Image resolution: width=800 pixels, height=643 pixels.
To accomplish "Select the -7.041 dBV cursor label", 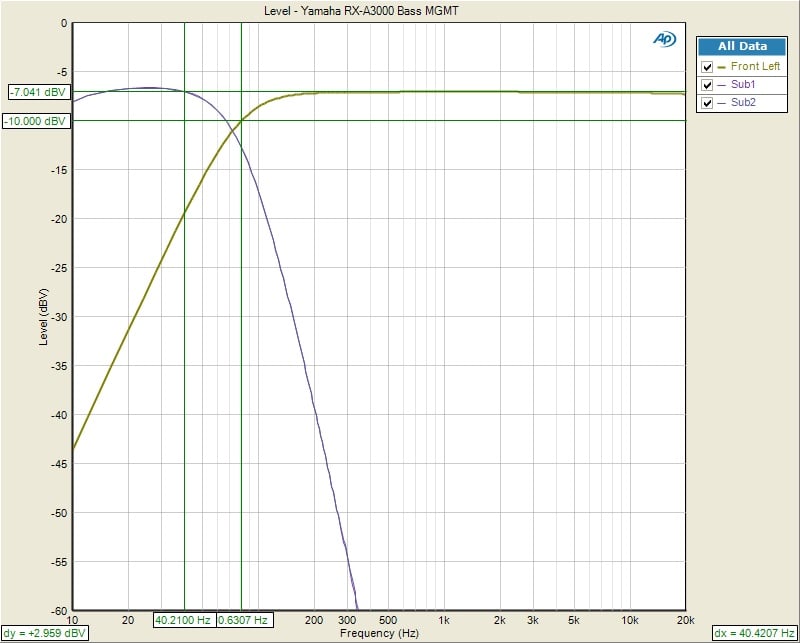I will [37, 92].
